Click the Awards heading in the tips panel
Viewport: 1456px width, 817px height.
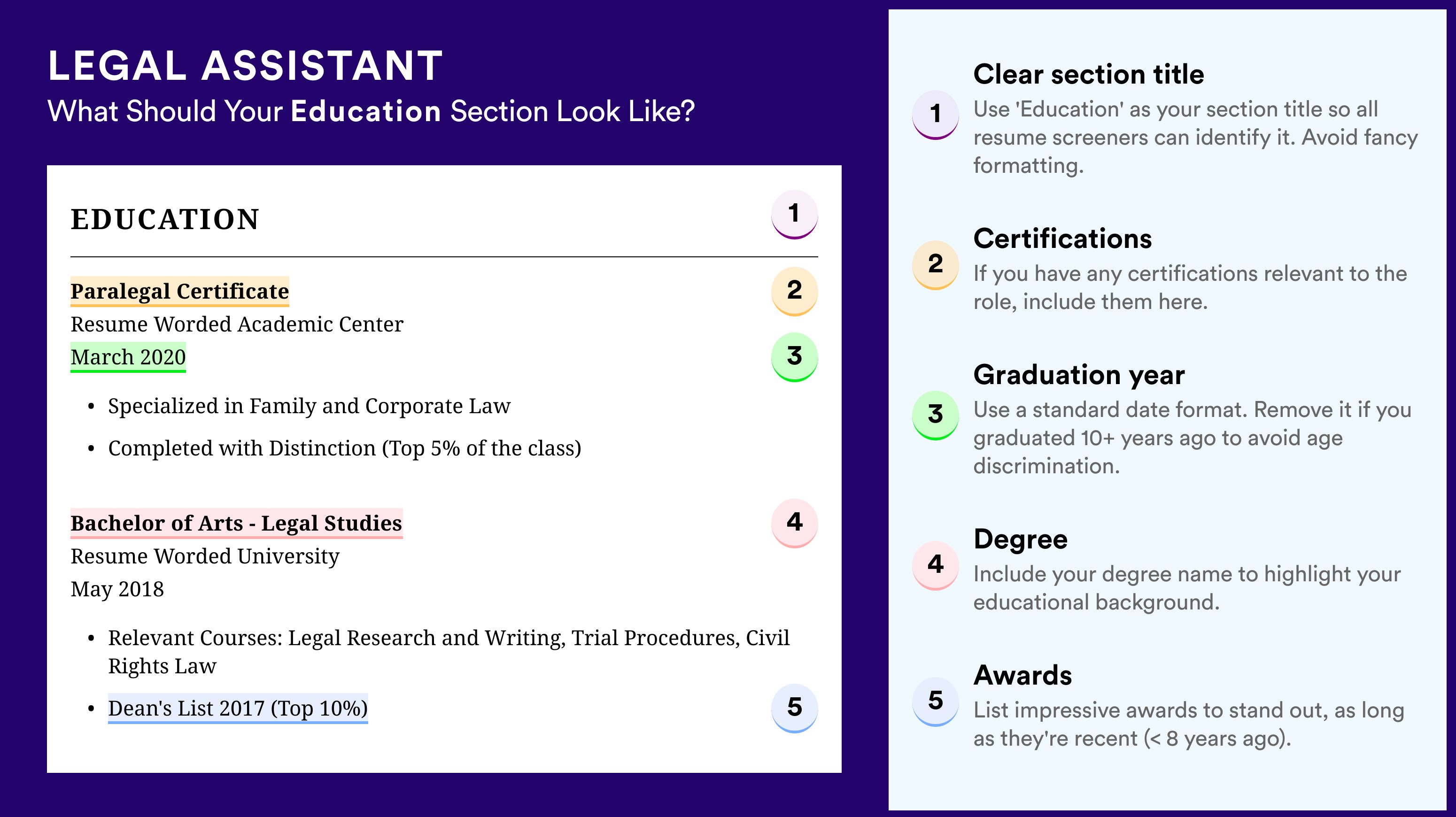[1022, 675]
